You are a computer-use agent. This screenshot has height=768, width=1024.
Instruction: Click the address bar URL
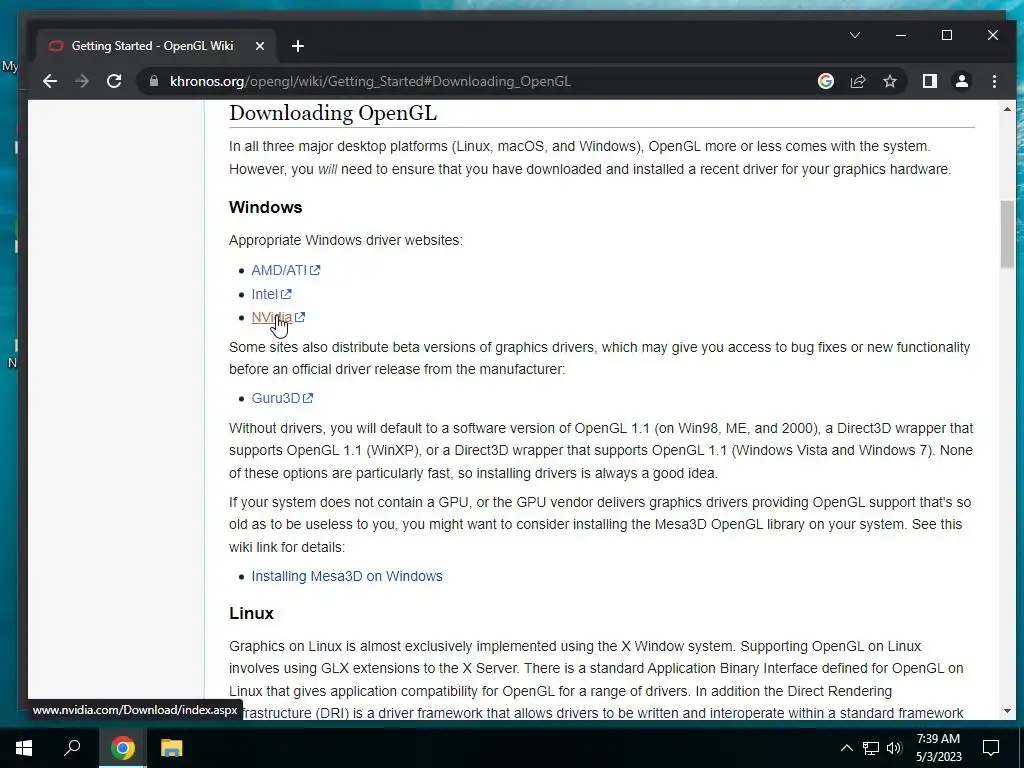[x=370, y=81]
